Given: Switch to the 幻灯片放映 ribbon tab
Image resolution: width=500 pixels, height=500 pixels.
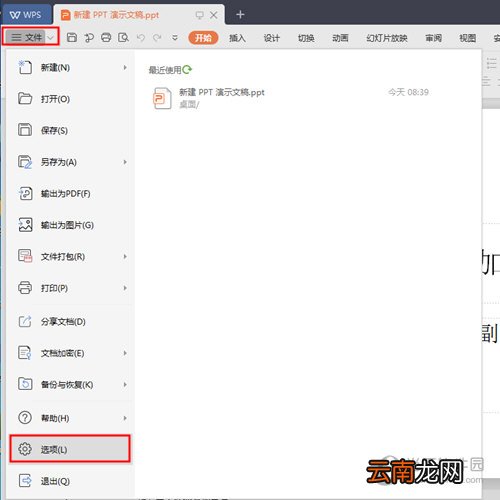Looking at the screenshot, I should (387, 38).
